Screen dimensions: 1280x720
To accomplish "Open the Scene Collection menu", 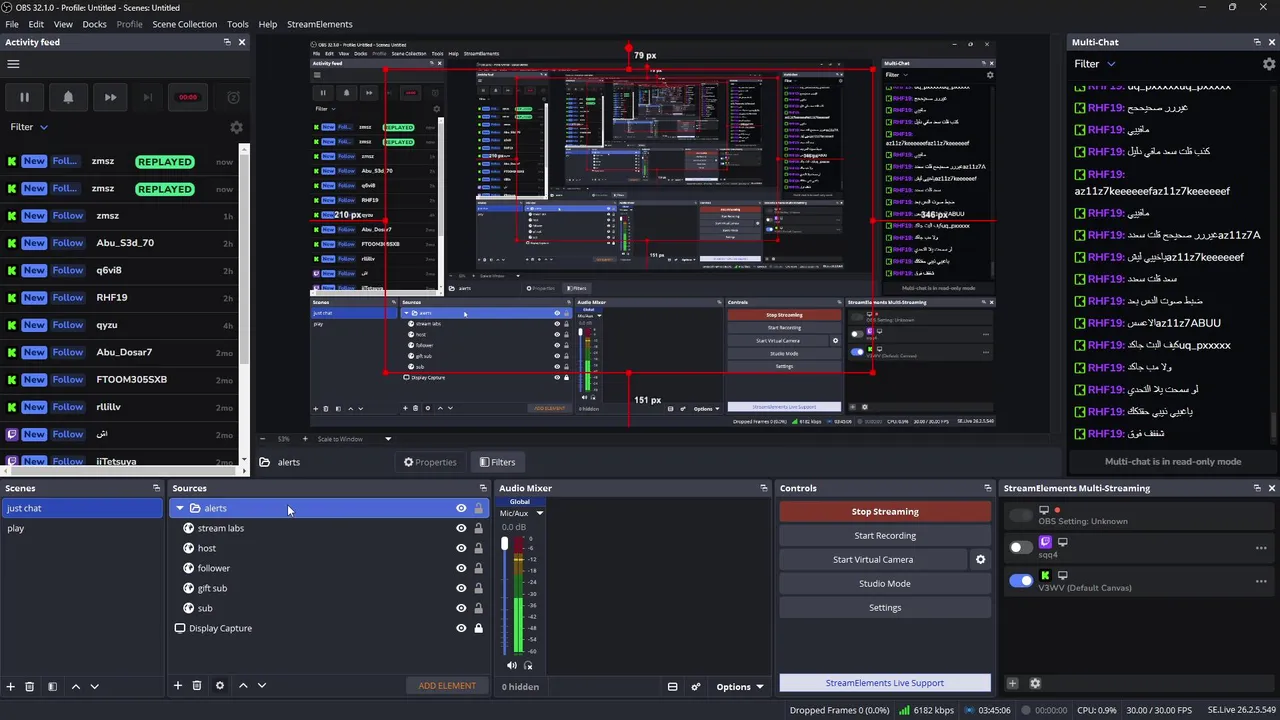I will coord(184,24).
